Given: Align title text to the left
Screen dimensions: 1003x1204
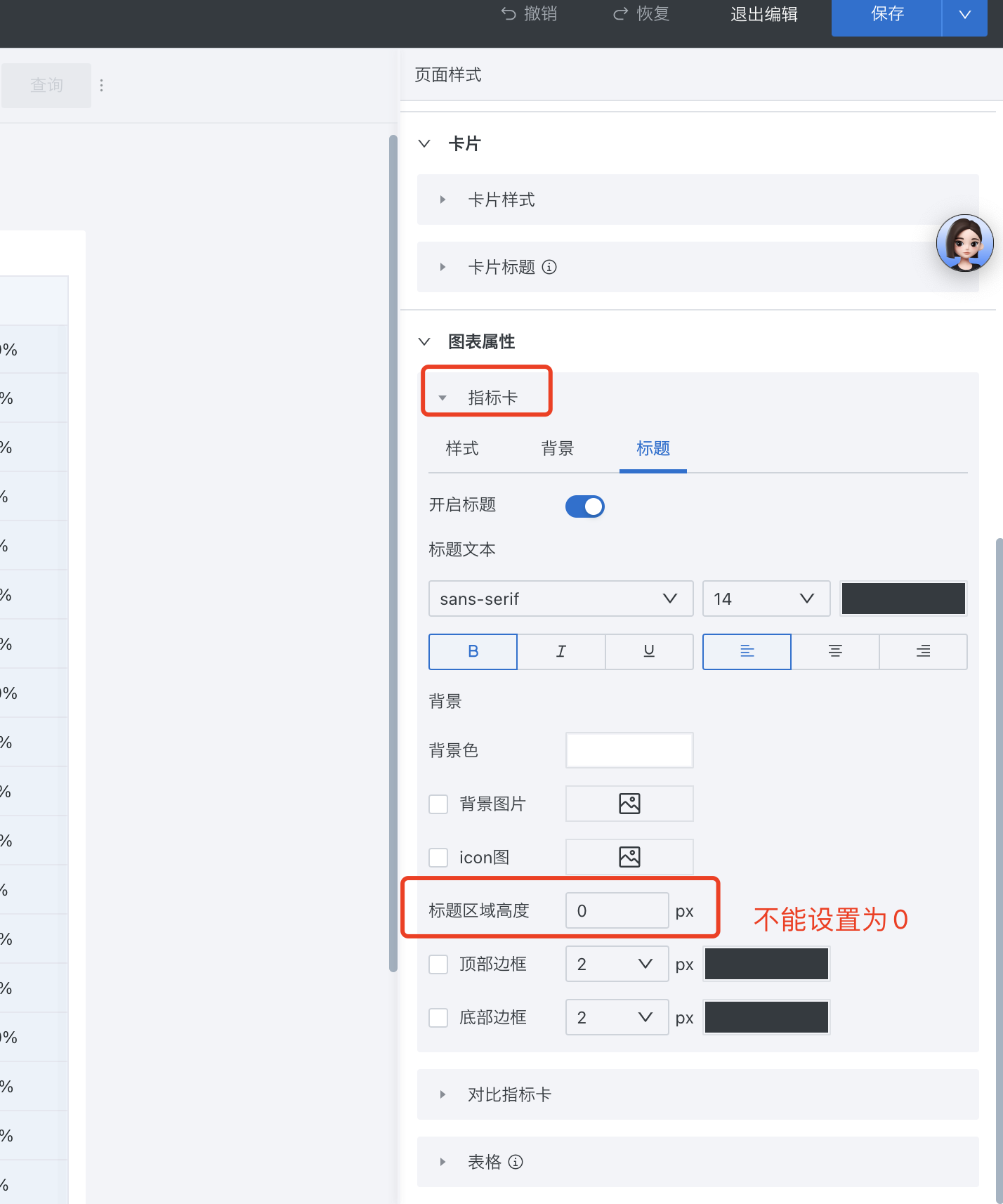Looking at the screenshot, I should 747,652.
